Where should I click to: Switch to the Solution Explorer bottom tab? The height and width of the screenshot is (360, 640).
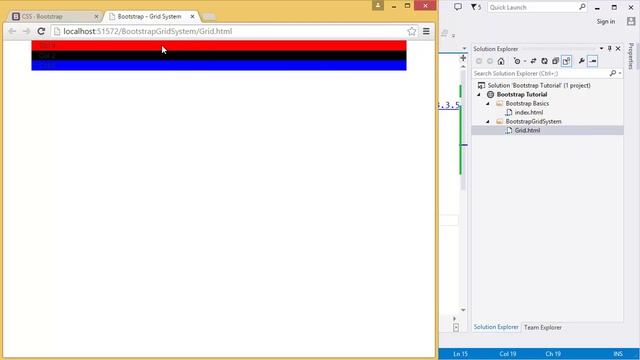[x=496, y=327]
